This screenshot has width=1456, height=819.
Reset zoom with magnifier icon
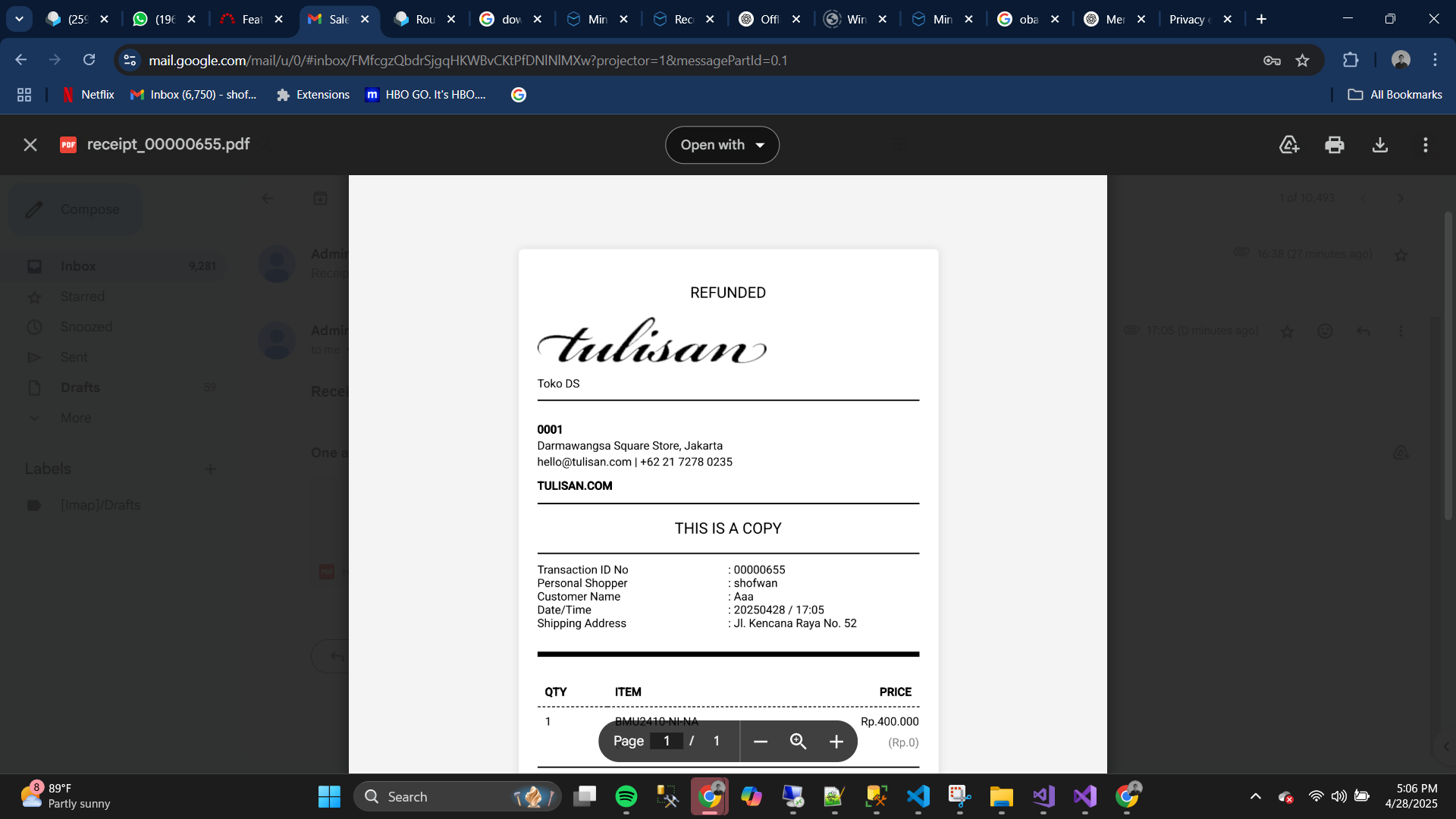(x=798, y=741)
